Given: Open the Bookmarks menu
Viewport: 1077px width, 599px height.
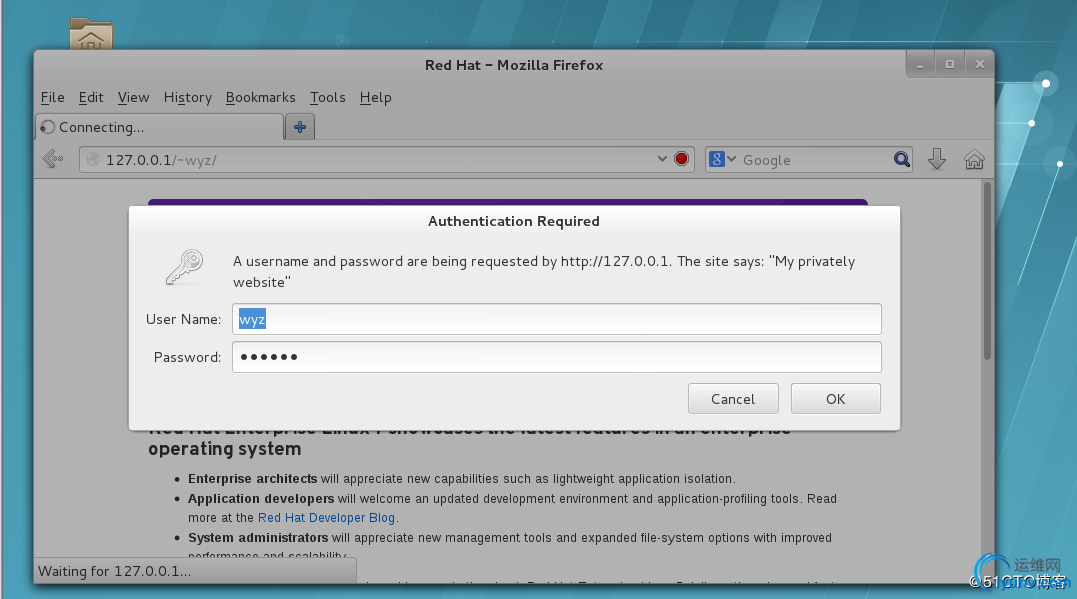Looking at the screenshot, I should [x=260, y=98].
